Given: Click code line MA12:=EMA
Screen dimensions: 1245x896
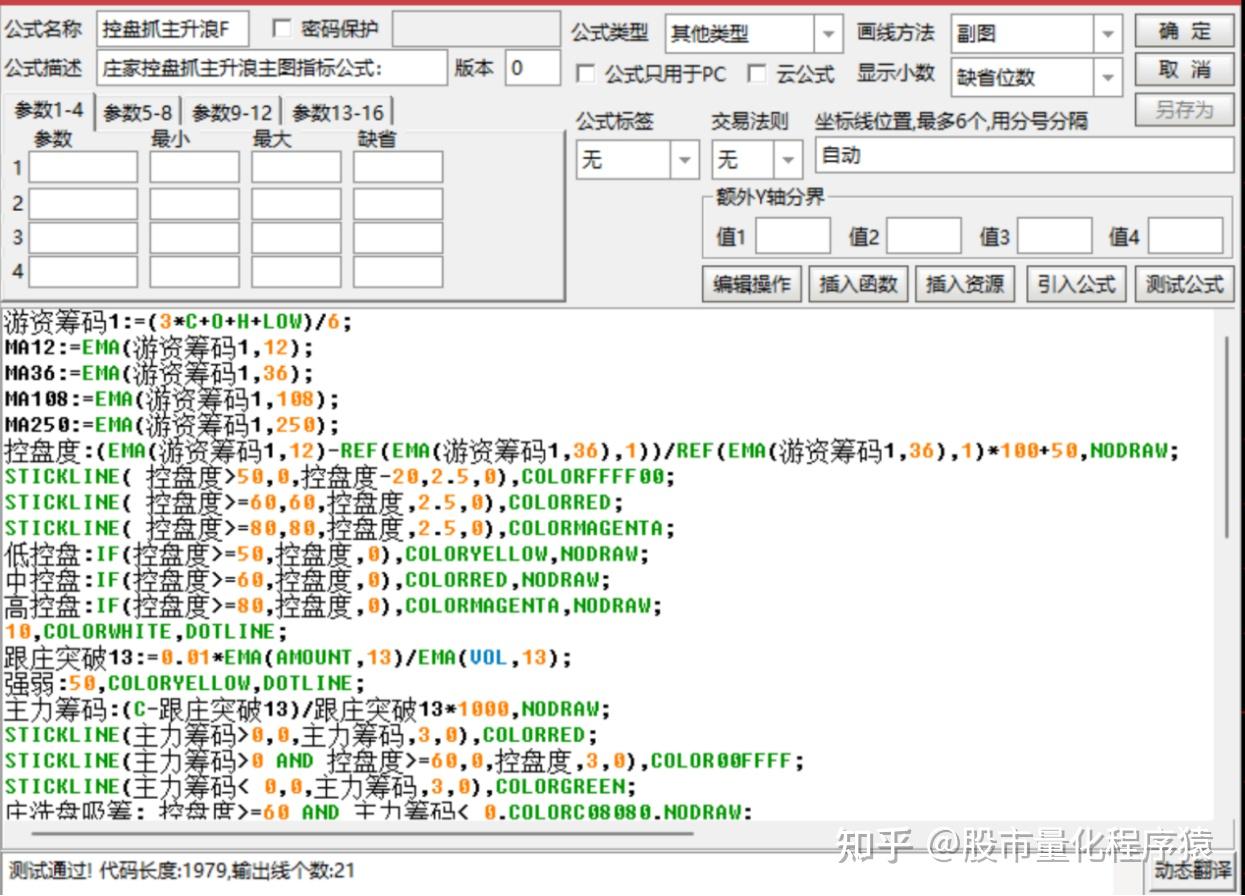Looking at the screenshot, I should pos(159,348).
